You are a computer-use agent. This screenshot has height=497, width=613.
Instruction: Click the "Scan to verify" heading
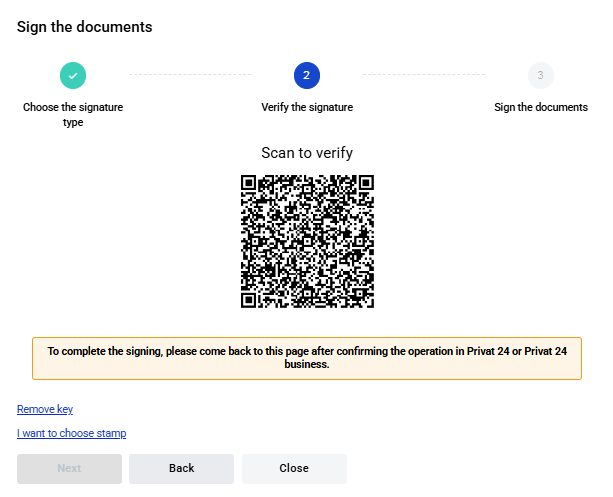(x=307, y=153)
